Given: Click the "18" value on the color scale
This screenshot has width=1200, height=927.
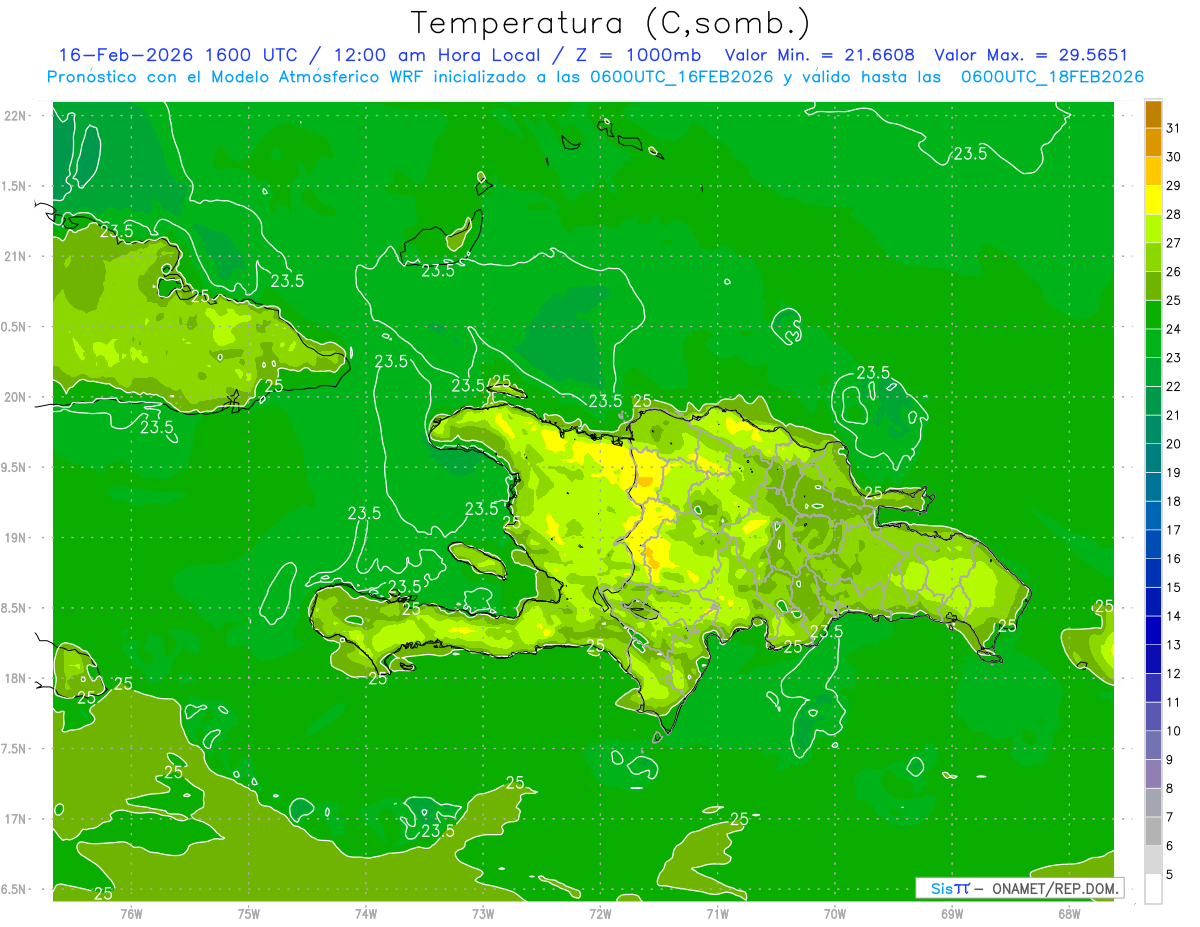Looking at the screenshot, I should pyautogui.click(x=1174, y=502).
